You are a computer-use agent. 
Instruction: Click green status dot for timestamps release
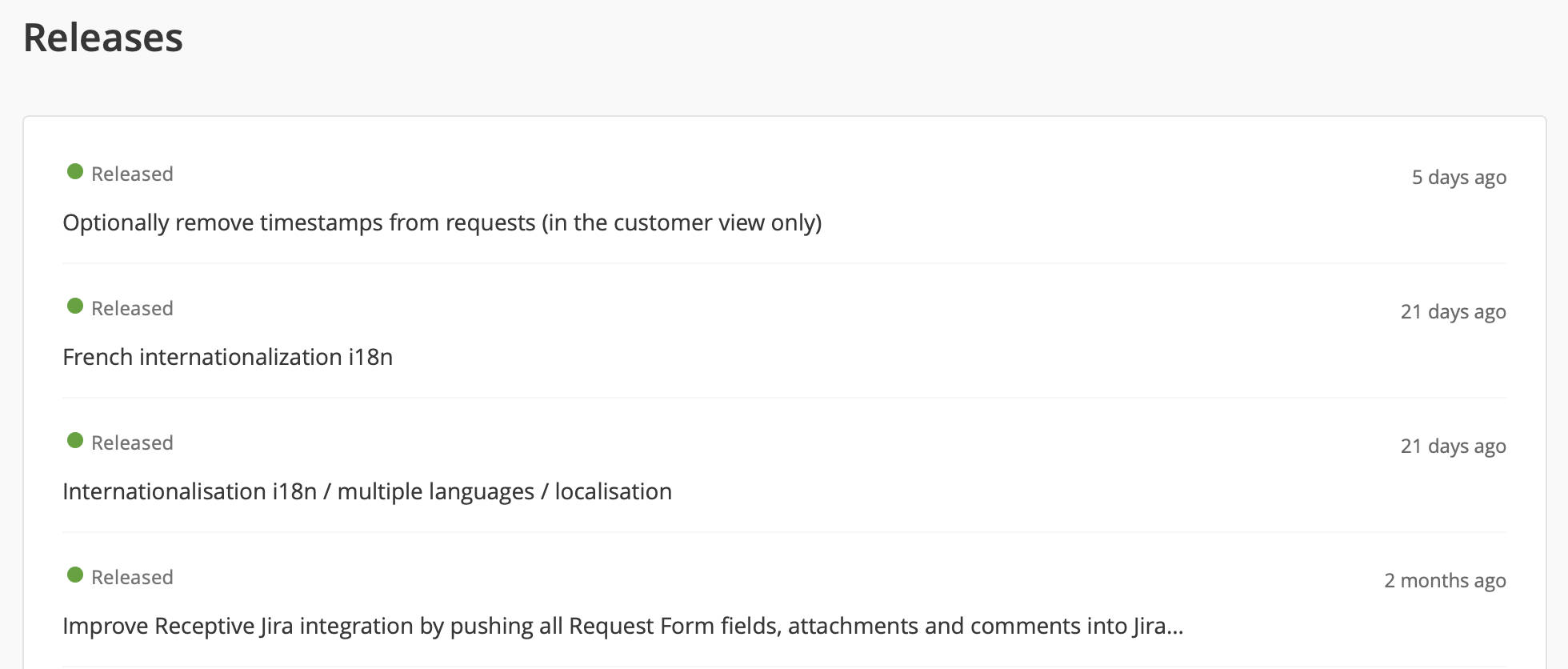pyautogui.click(x=75, y=171)
